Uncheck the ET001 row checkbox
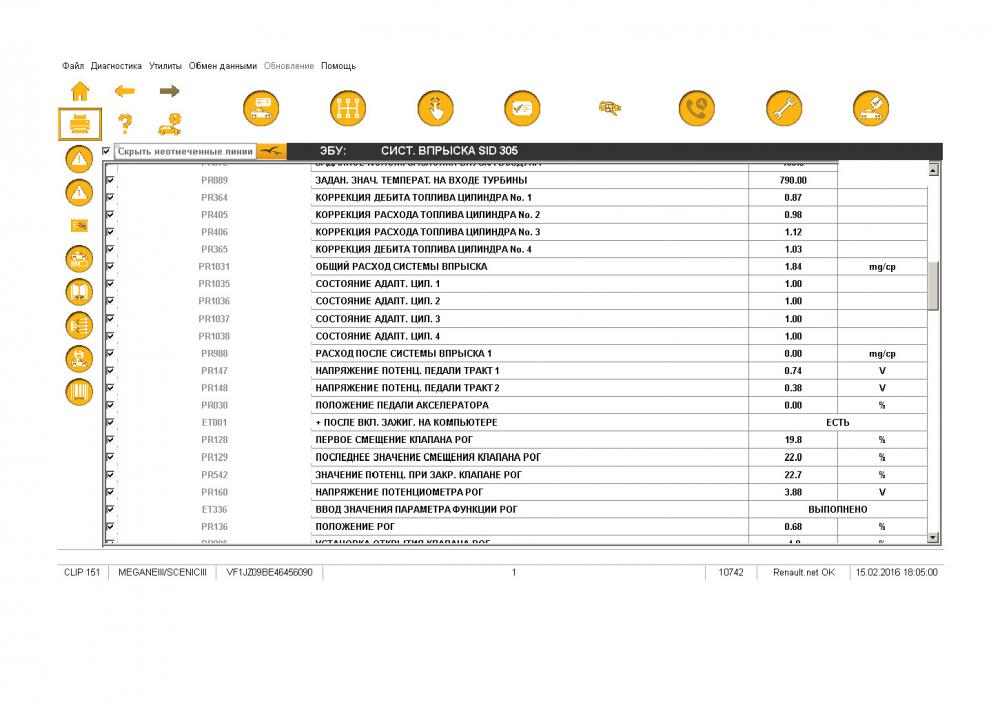Screen dimensions: 1000x708 pos(110,422)
